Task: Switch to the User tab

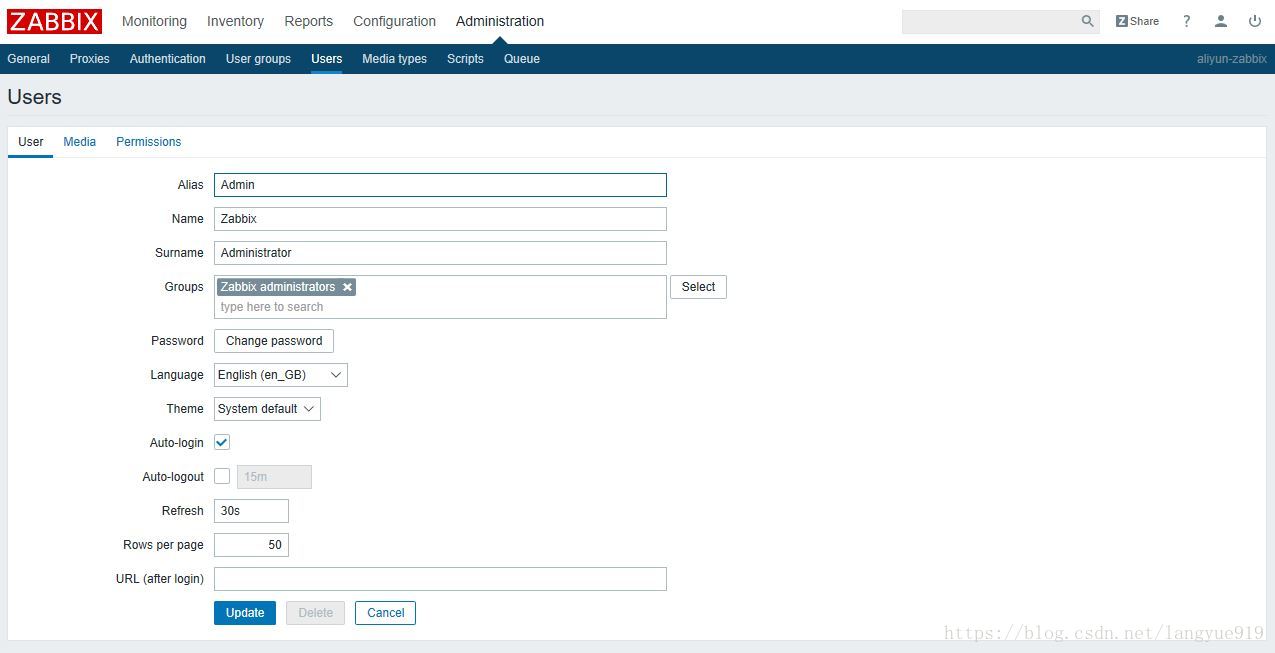Action: [31, 142]
